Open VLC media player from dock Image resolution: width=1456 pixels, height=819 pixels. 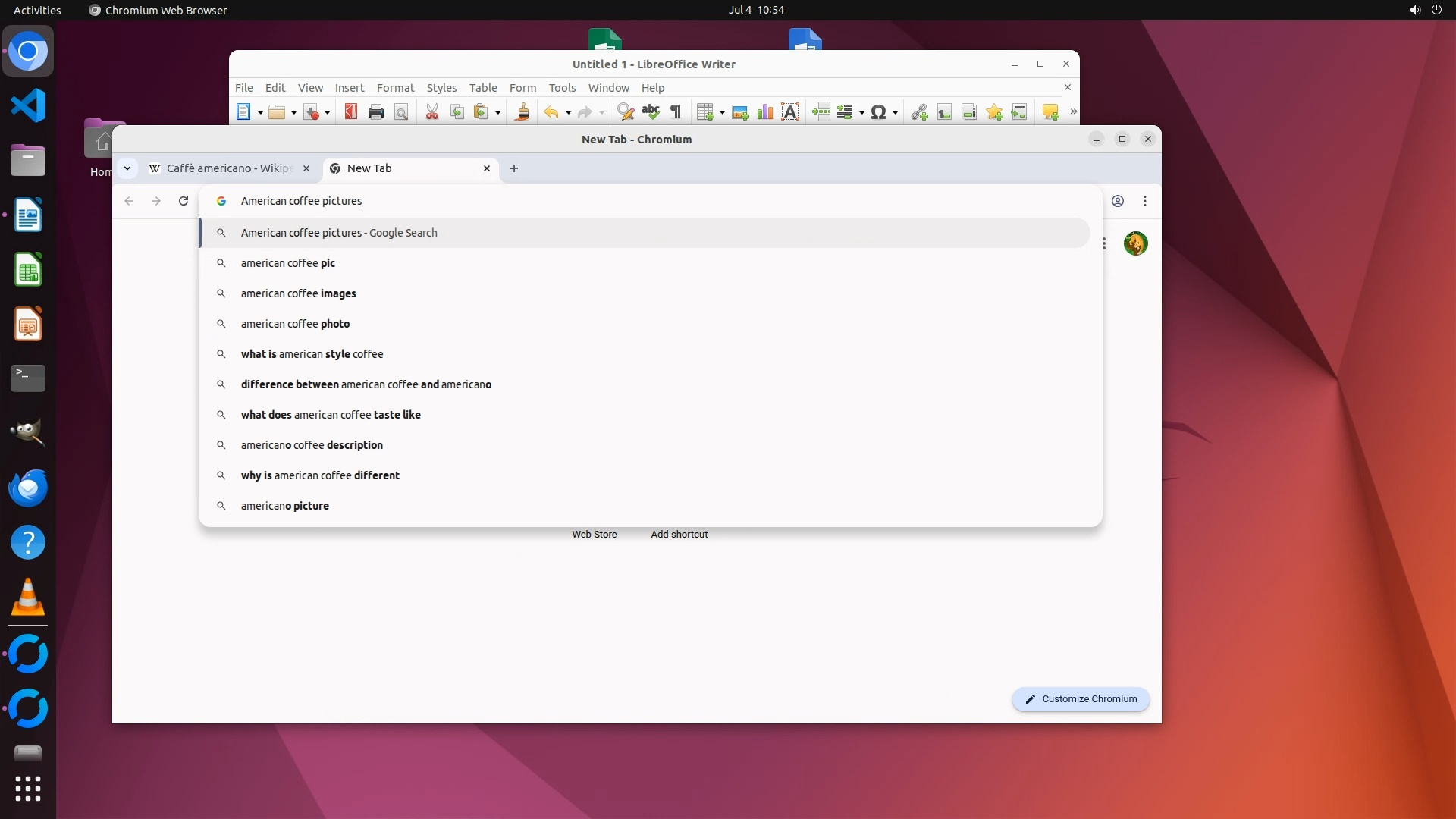28,598
